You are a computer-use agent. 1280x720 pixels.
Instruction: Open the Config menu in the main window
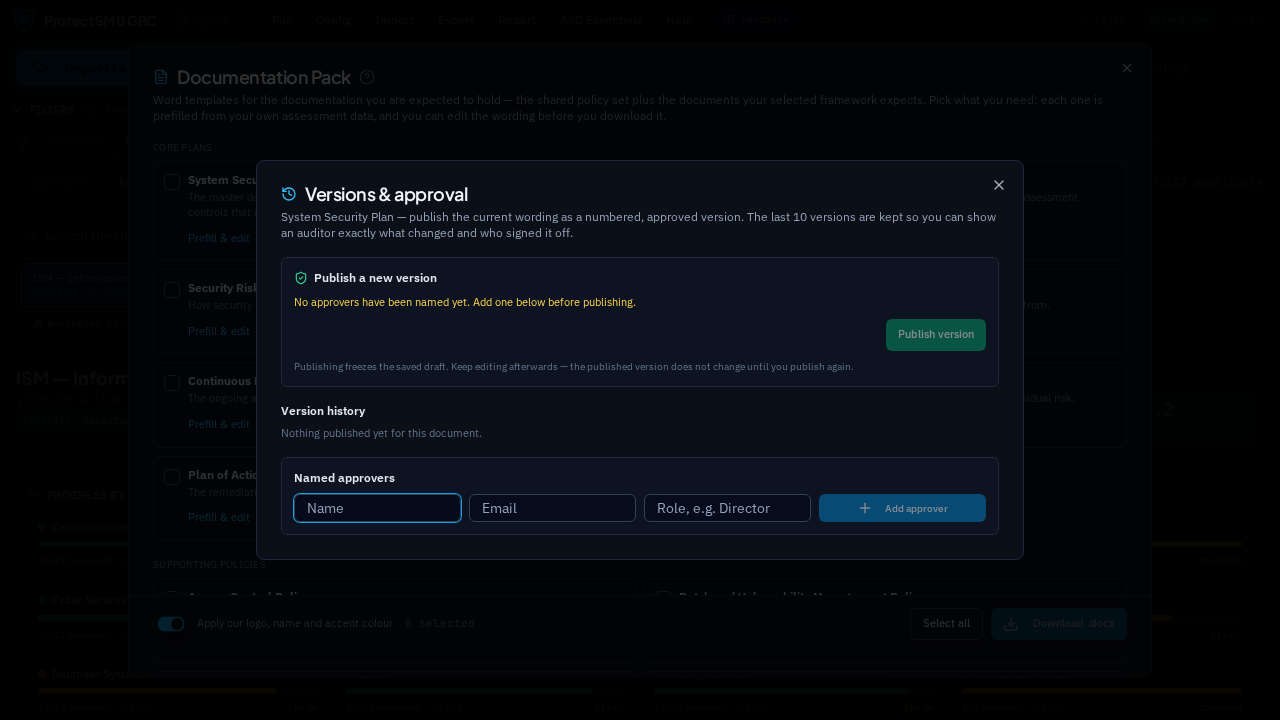(333, 20)
